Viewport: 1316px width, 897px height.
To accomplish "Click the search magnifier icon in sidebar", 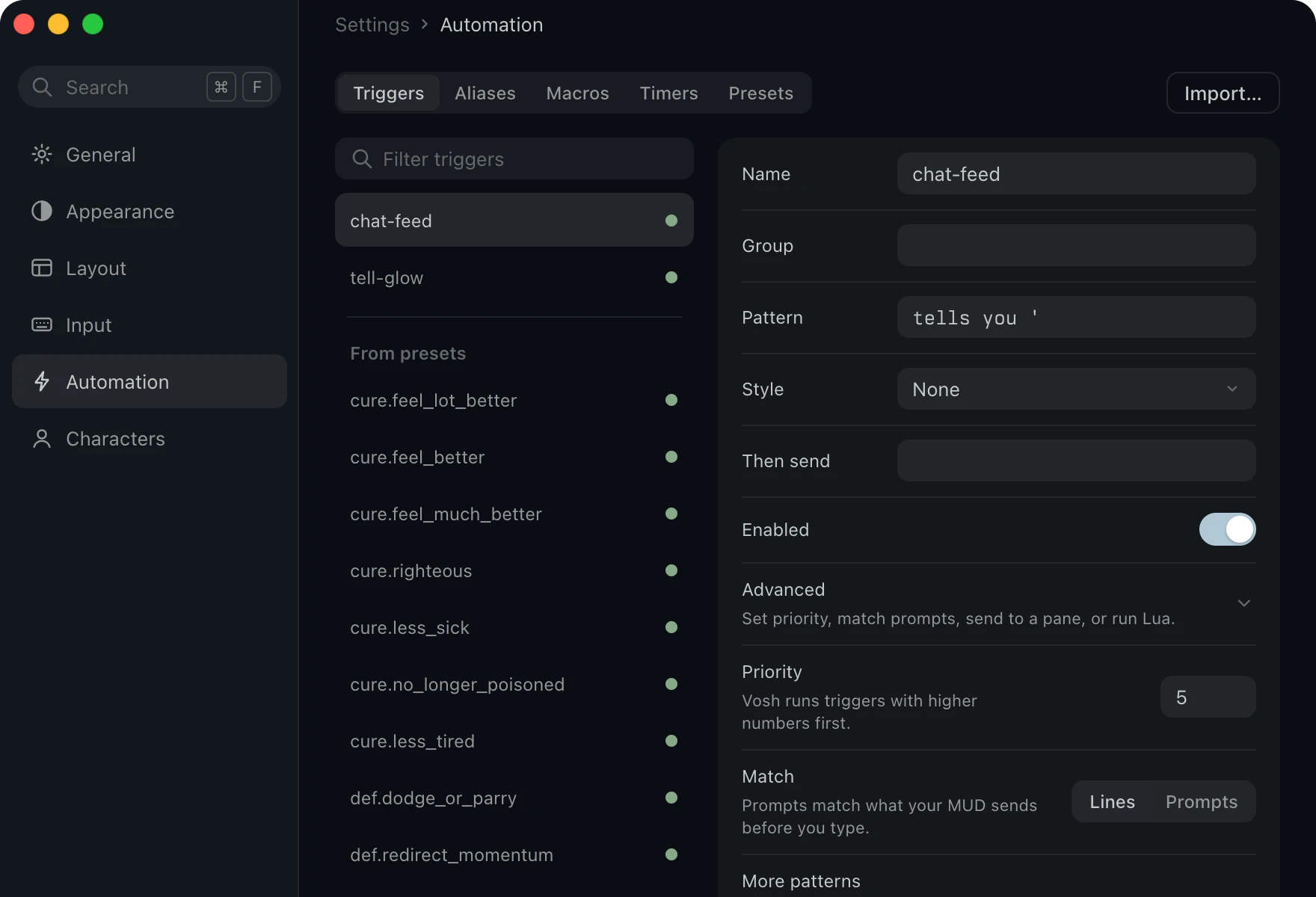I will (42, 87).
